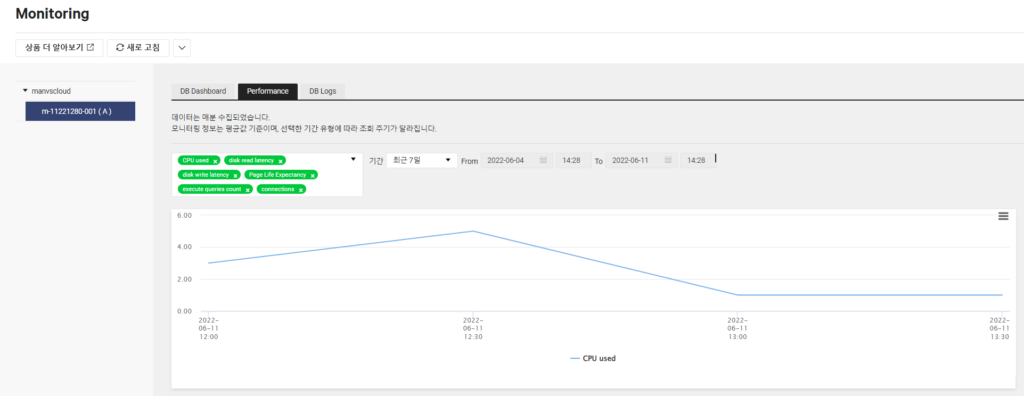Remove the disk write latency tag
Viewport: 1024px width, 396px height.
point(235,175)
